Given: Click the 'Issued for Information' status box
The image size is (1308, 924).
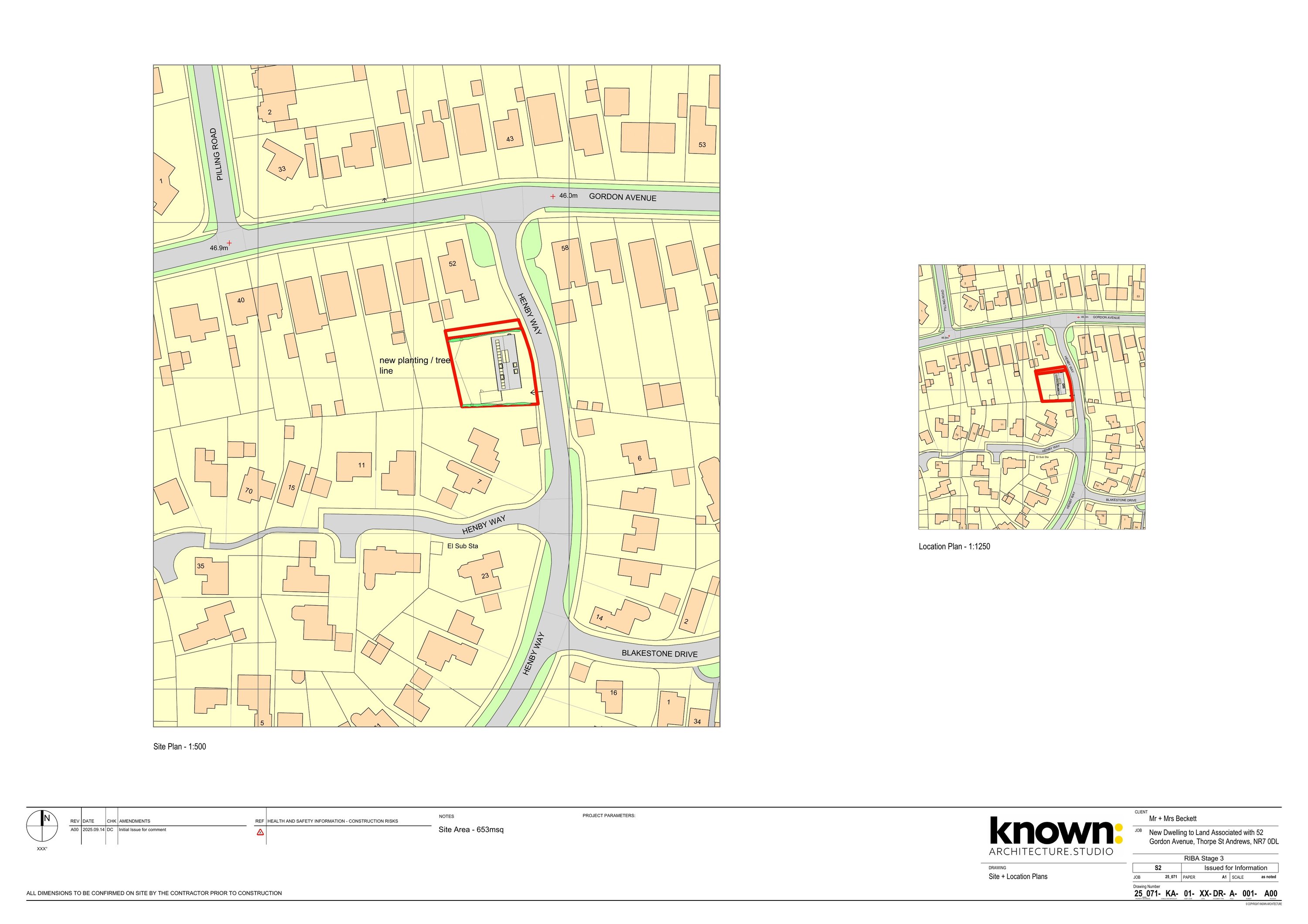Looking at the screenshot, I should (x=1235, y=868).
